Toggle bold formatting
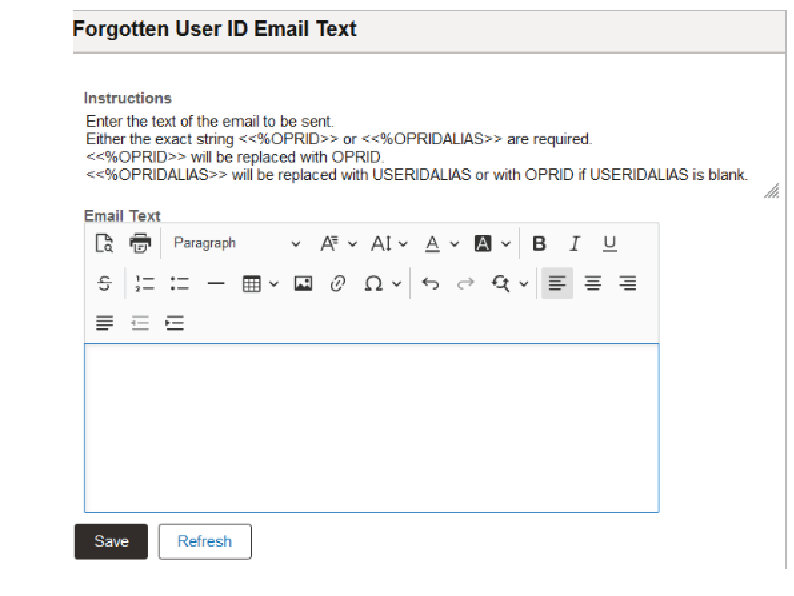 (x=539, y=244)
